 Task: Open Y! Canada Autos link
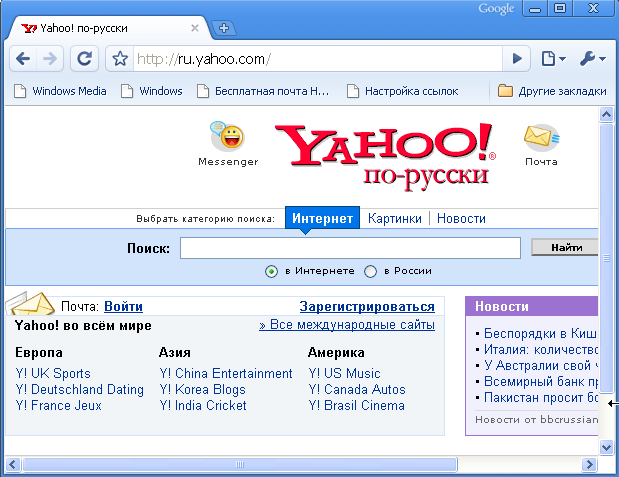tap(357, 389)
